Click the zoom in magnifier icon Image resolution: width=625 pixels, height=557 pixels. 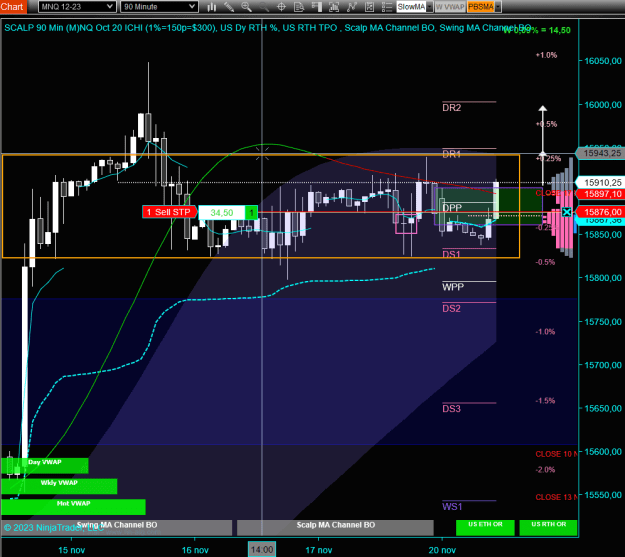pyautogui.click(x=246, y=7)
